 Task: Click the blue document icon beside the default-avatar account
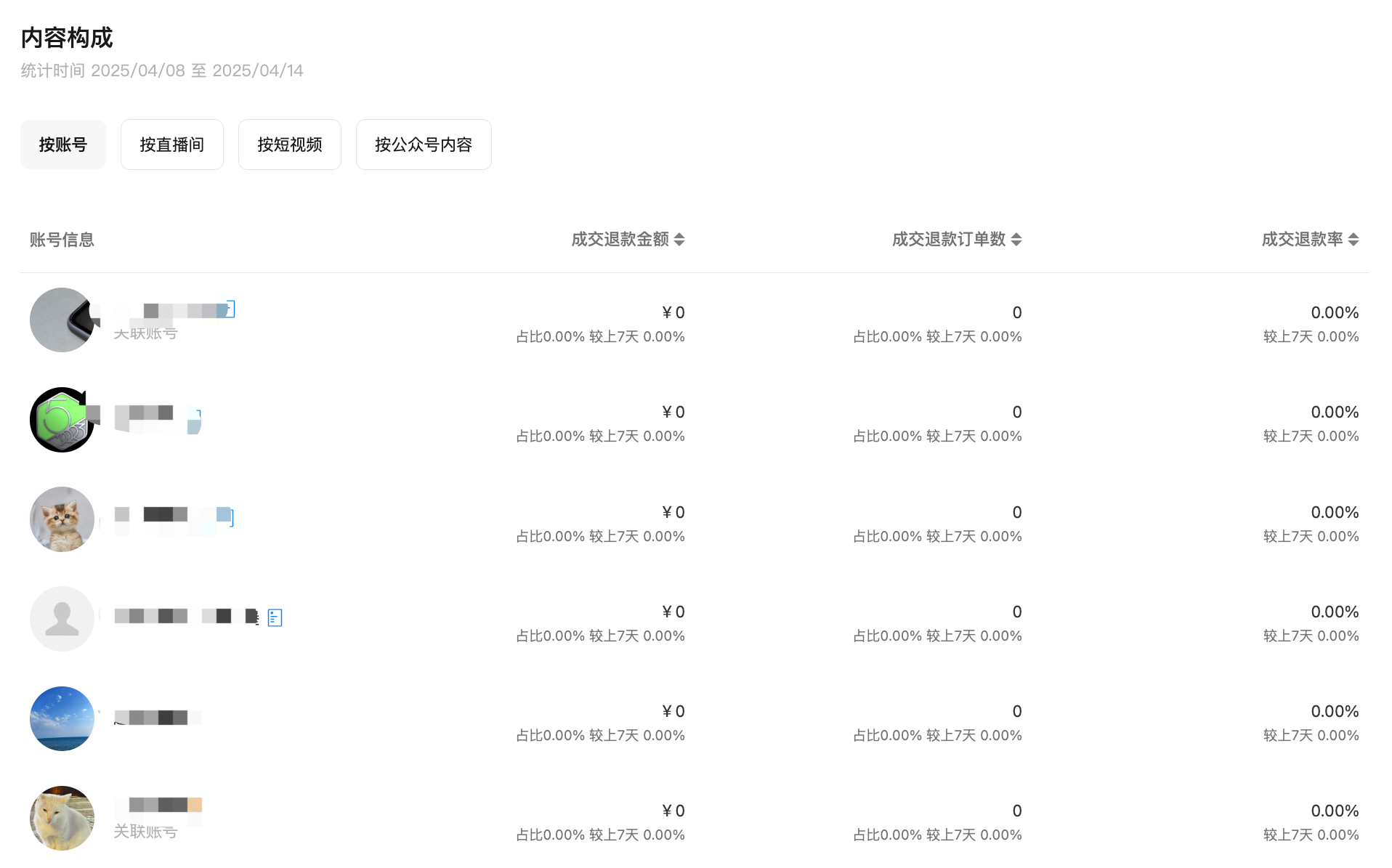[275, 617]
